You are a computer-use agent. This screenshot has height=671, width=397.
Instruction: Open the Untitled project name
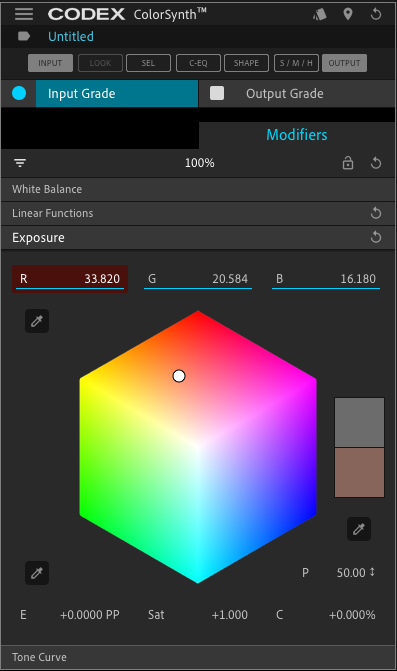(71, 36)
